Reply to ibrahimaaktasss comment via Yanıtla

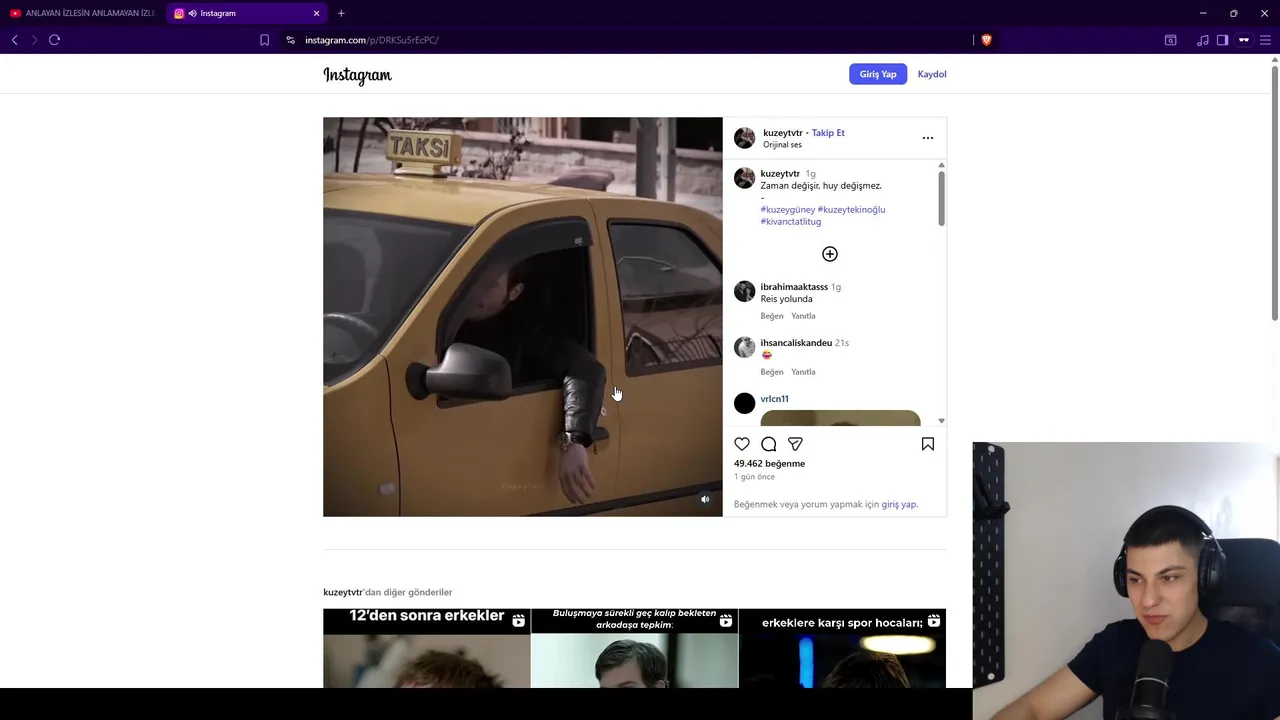tap(803, 316)
